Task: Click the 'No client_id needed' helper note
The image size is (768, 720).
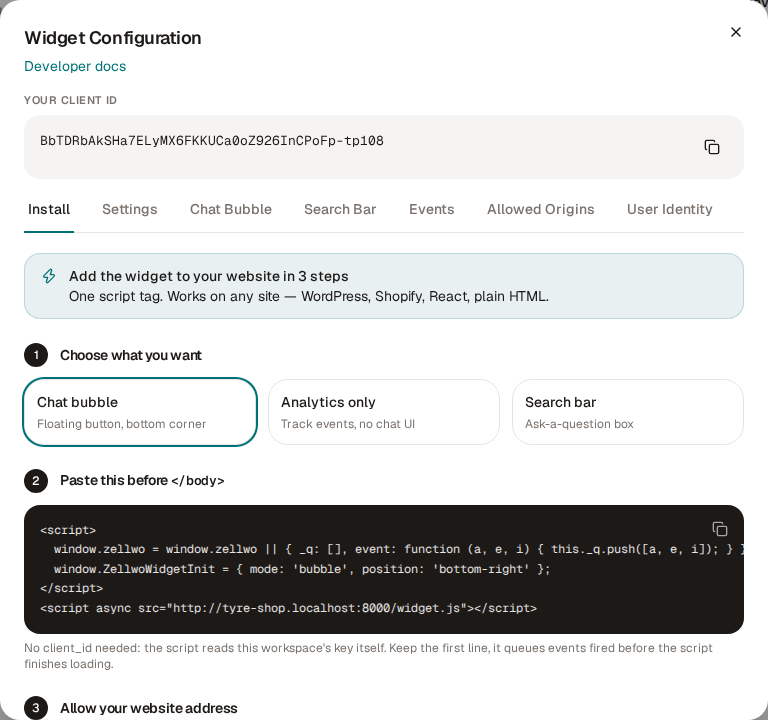Action: [368, 656]
